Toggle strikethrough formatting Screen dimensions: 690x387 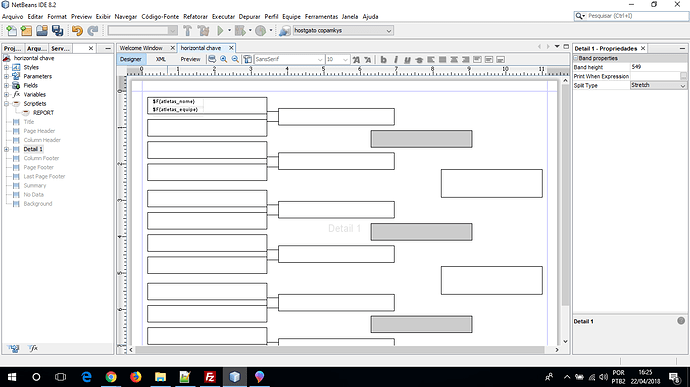(419, 59)
